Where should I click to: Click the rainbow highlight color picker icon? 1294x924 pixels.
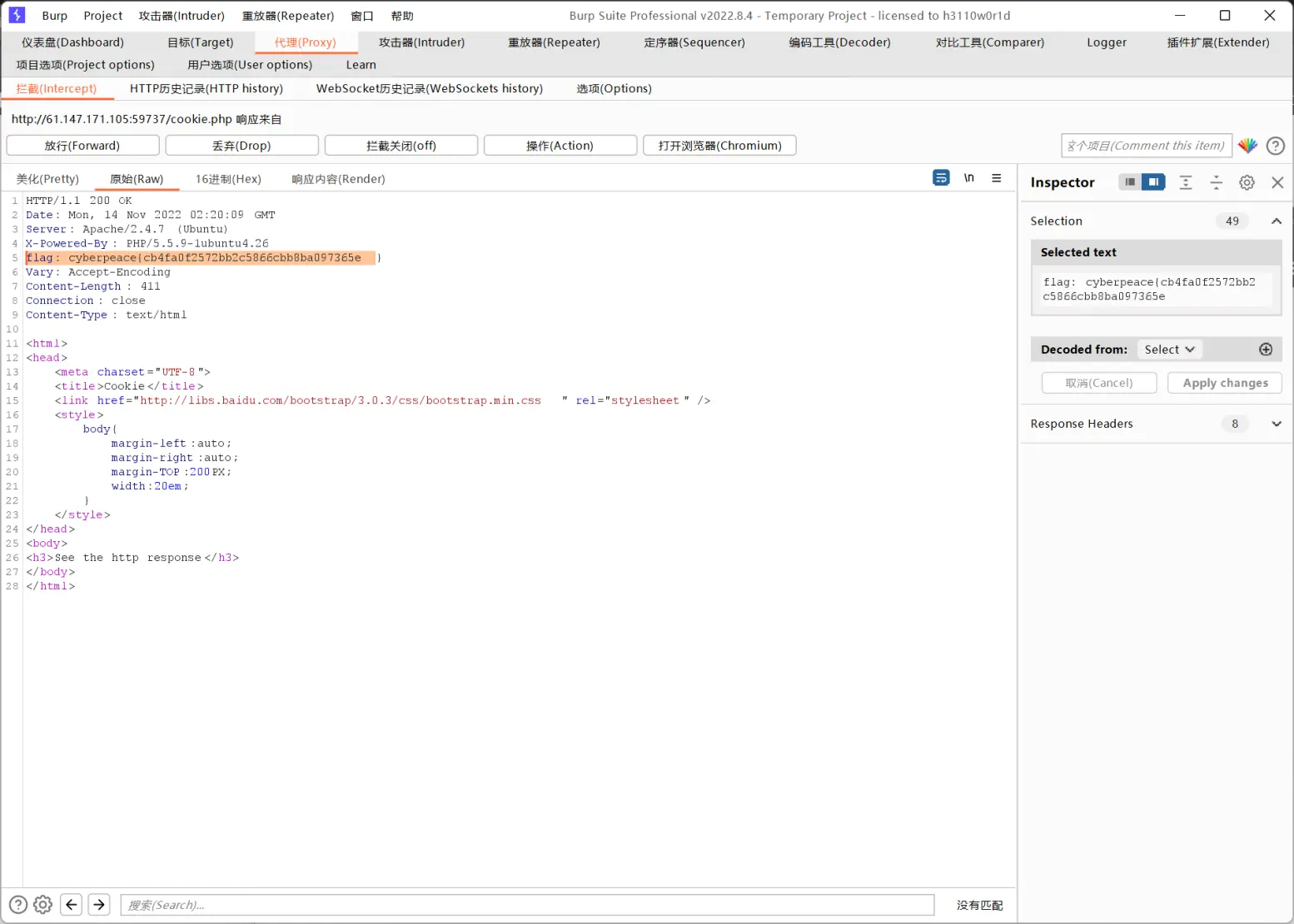click(1247, 146)
